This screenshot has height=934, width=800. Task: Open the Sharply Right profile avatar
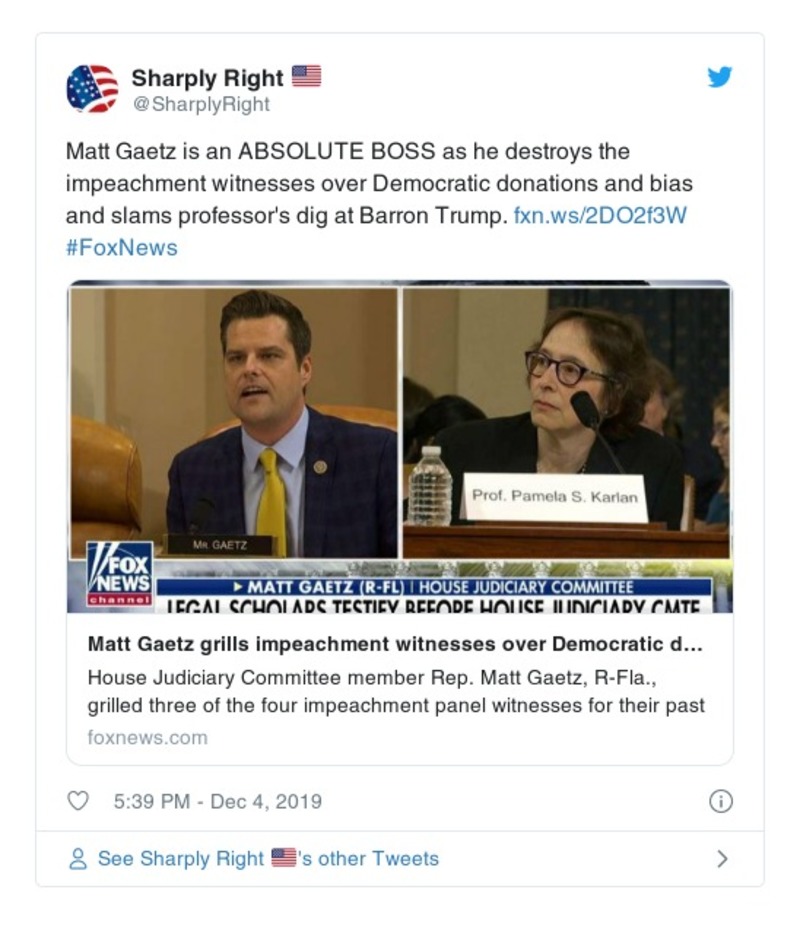pyautogui.click(x=92, y=89)
